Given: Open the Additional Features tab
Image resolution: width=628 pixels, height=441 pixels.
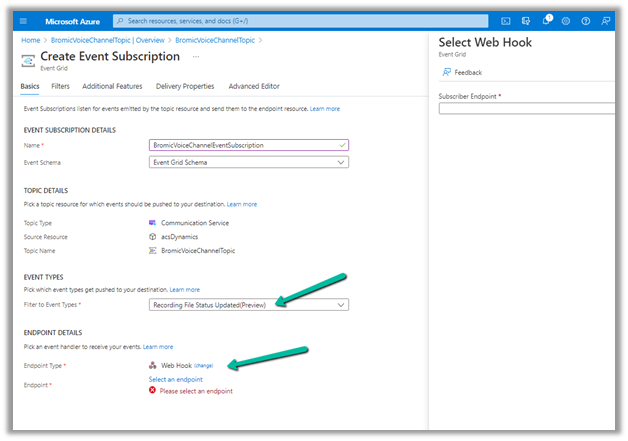Looking at the screenshot, I should pyautogui.click(x=112, y=87).
